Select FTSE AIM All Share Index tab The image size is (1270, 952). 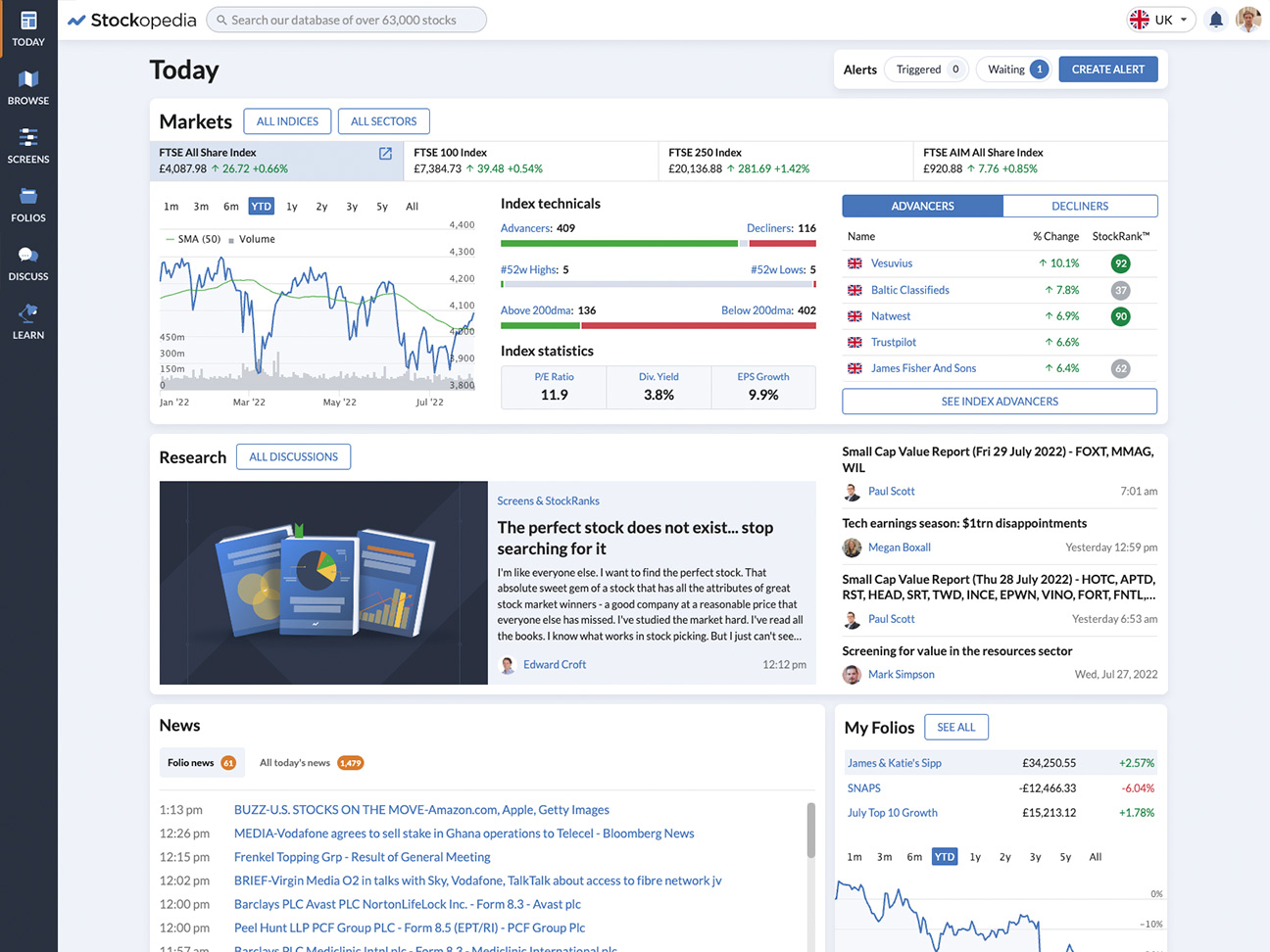[1041, 161]
